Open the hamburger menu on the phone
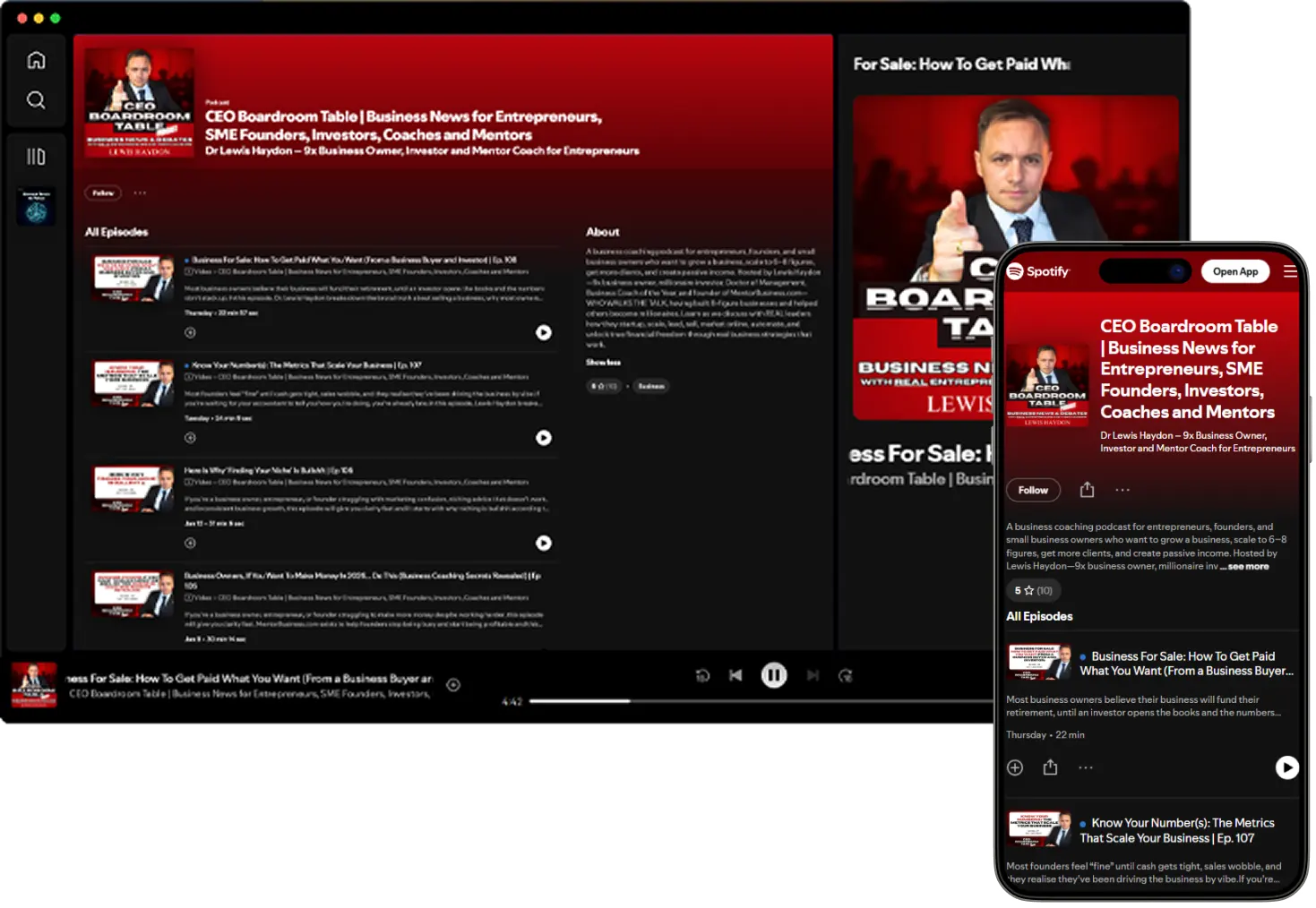Image resolution: width=1316 pixels, height=908 pixels. click(x=1290, y=271)
